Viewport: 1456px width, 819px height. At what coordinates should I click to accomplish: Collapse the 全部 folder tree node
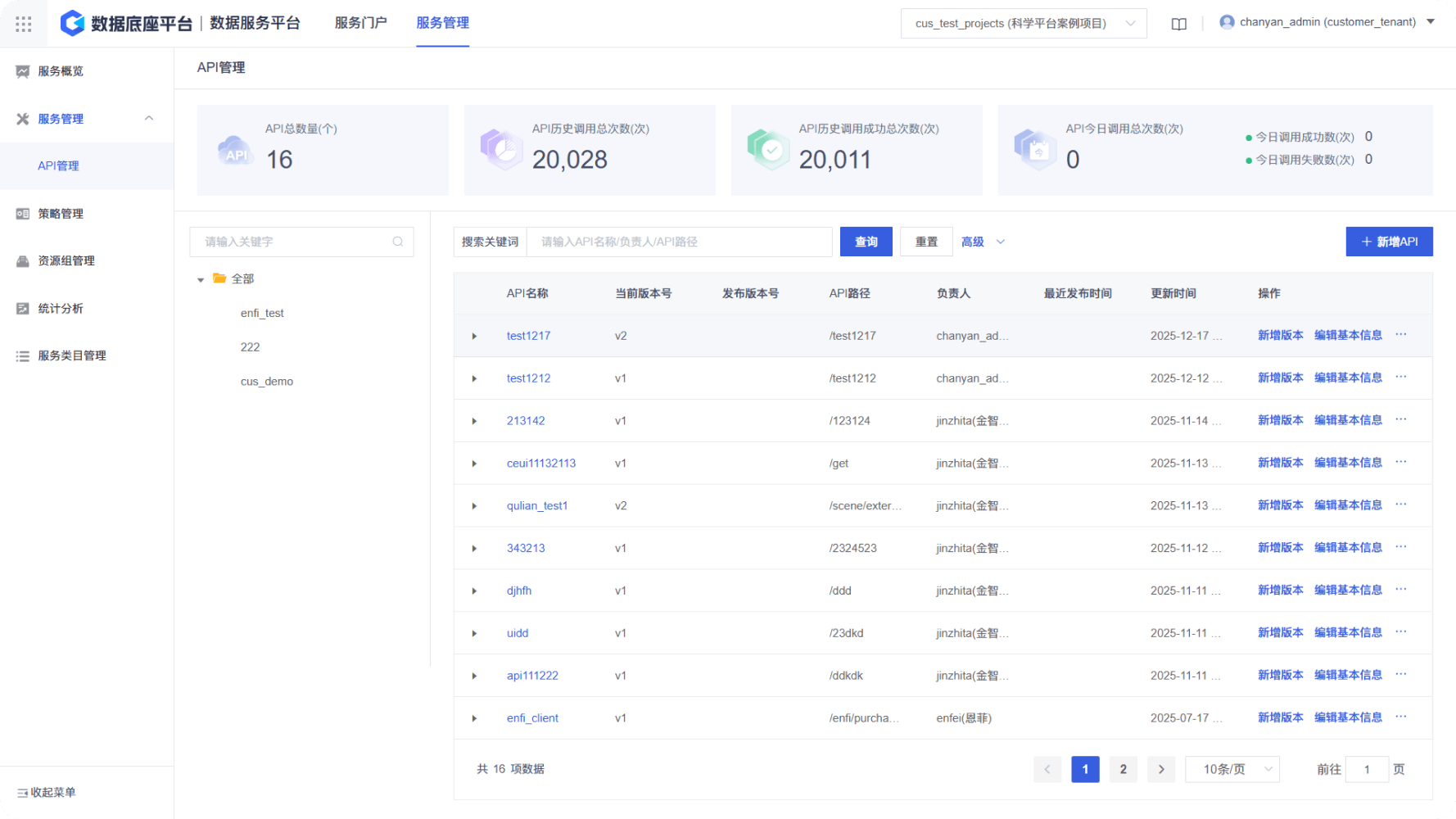(201, 279)
